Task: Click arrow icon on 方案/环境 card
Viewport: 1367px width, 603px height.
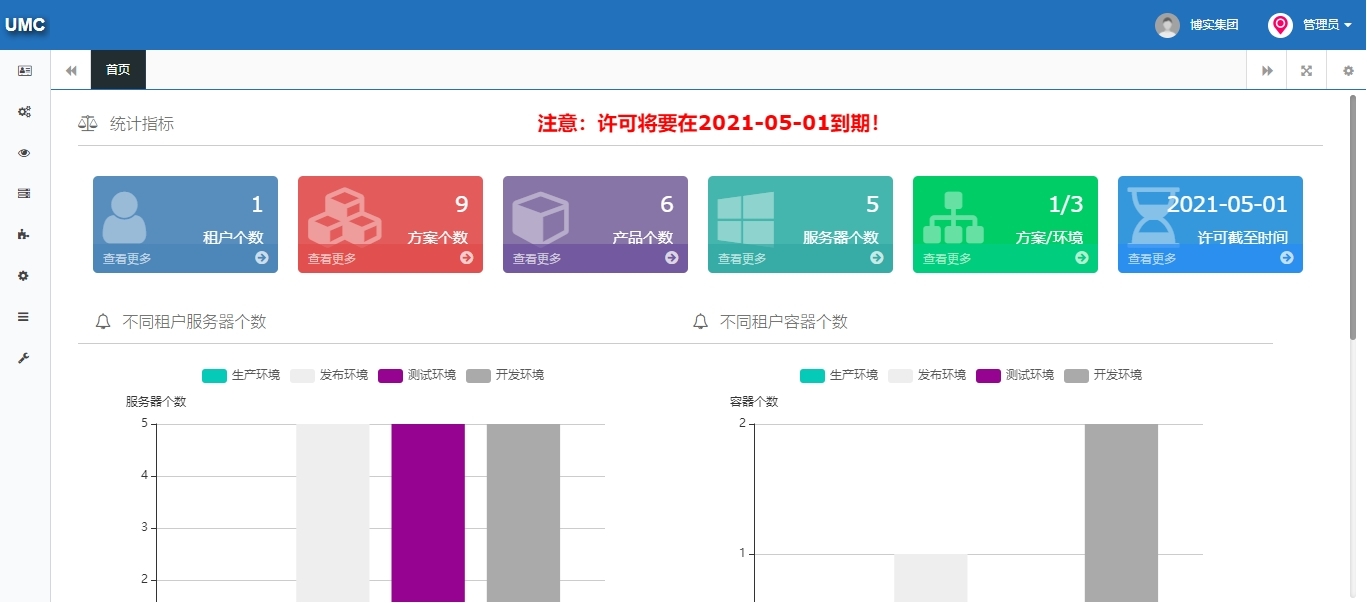Action: pos(1082,258)
